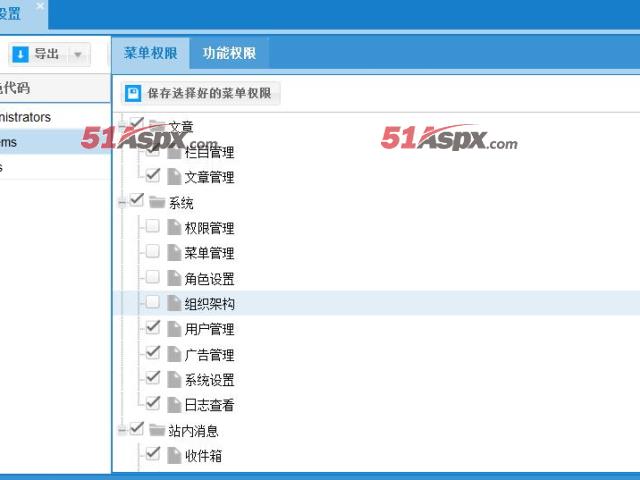Viewport: 640px width, 480px height.
Task: Select the 系统设置 tree item label
Action: coord(209,380)
